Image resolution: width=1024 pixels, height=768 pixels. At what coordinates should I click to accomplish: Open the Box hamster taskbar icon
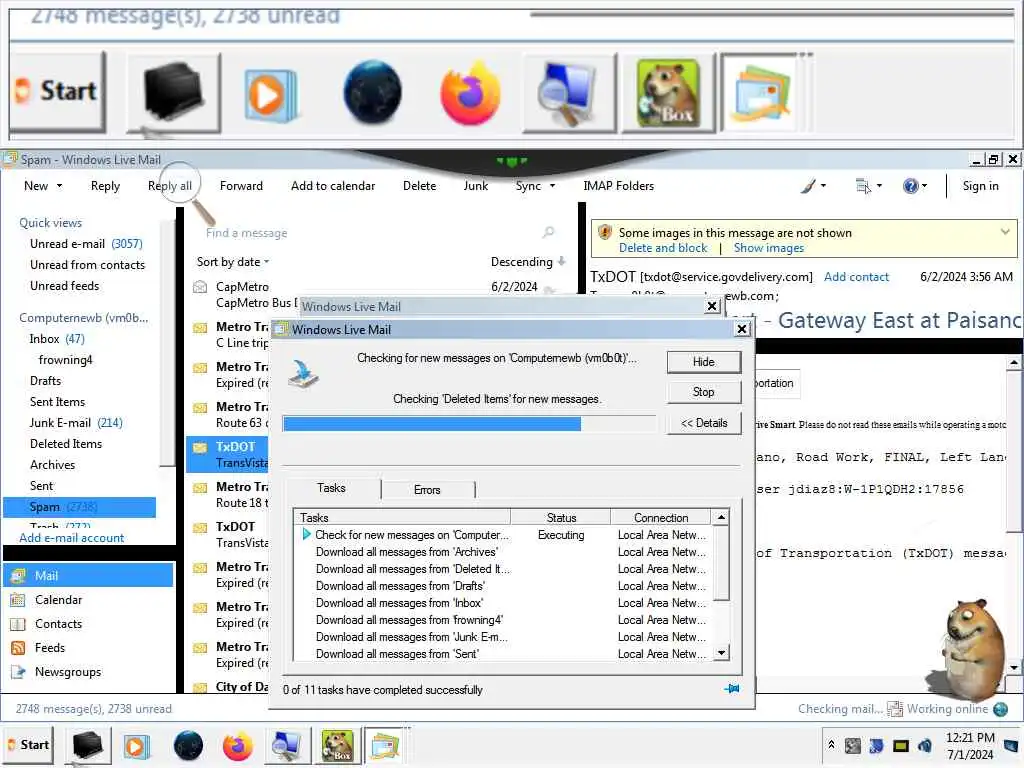337,746
